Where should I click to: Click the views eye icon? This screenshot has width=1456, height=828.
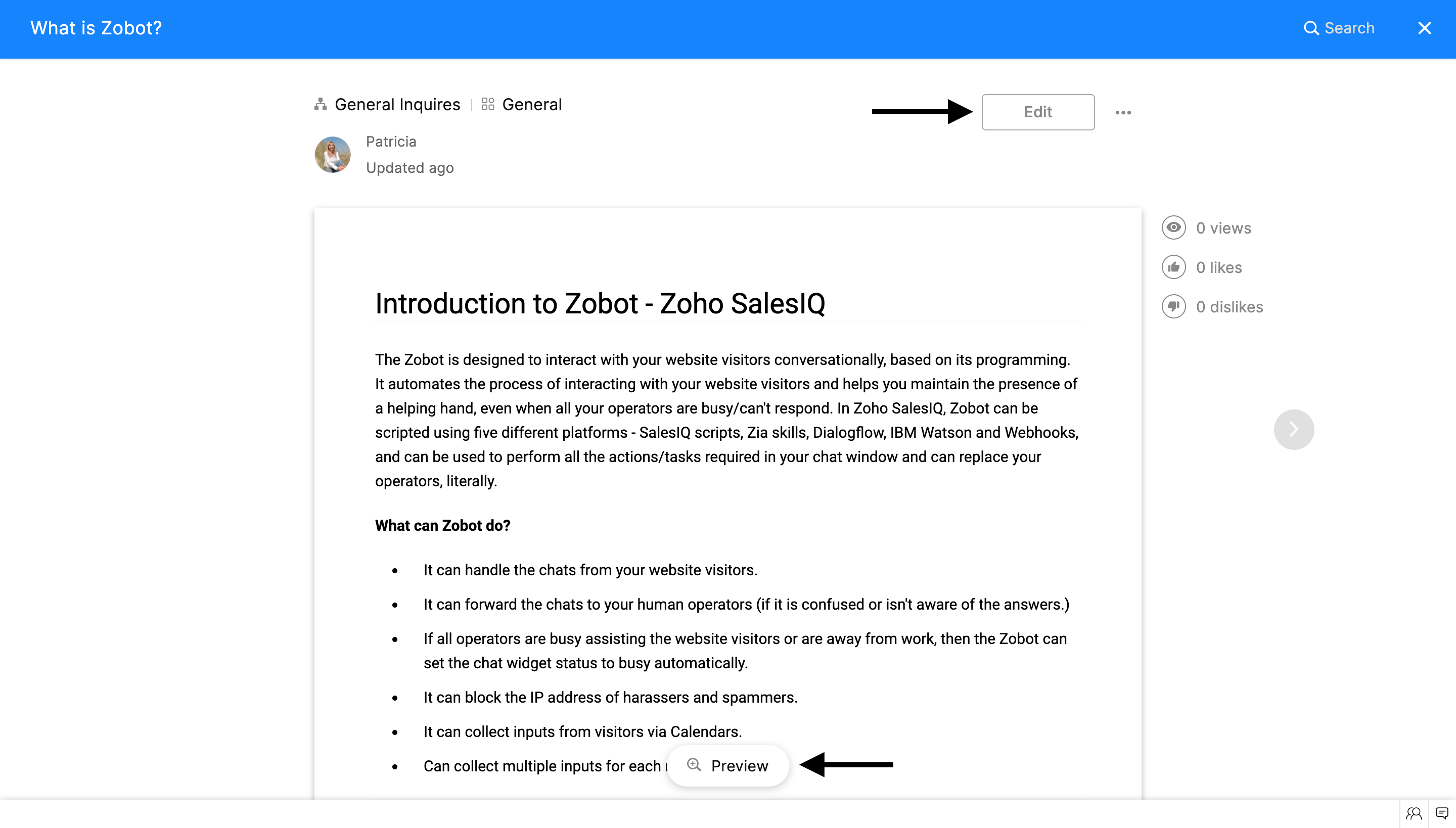pos(1173,227)
